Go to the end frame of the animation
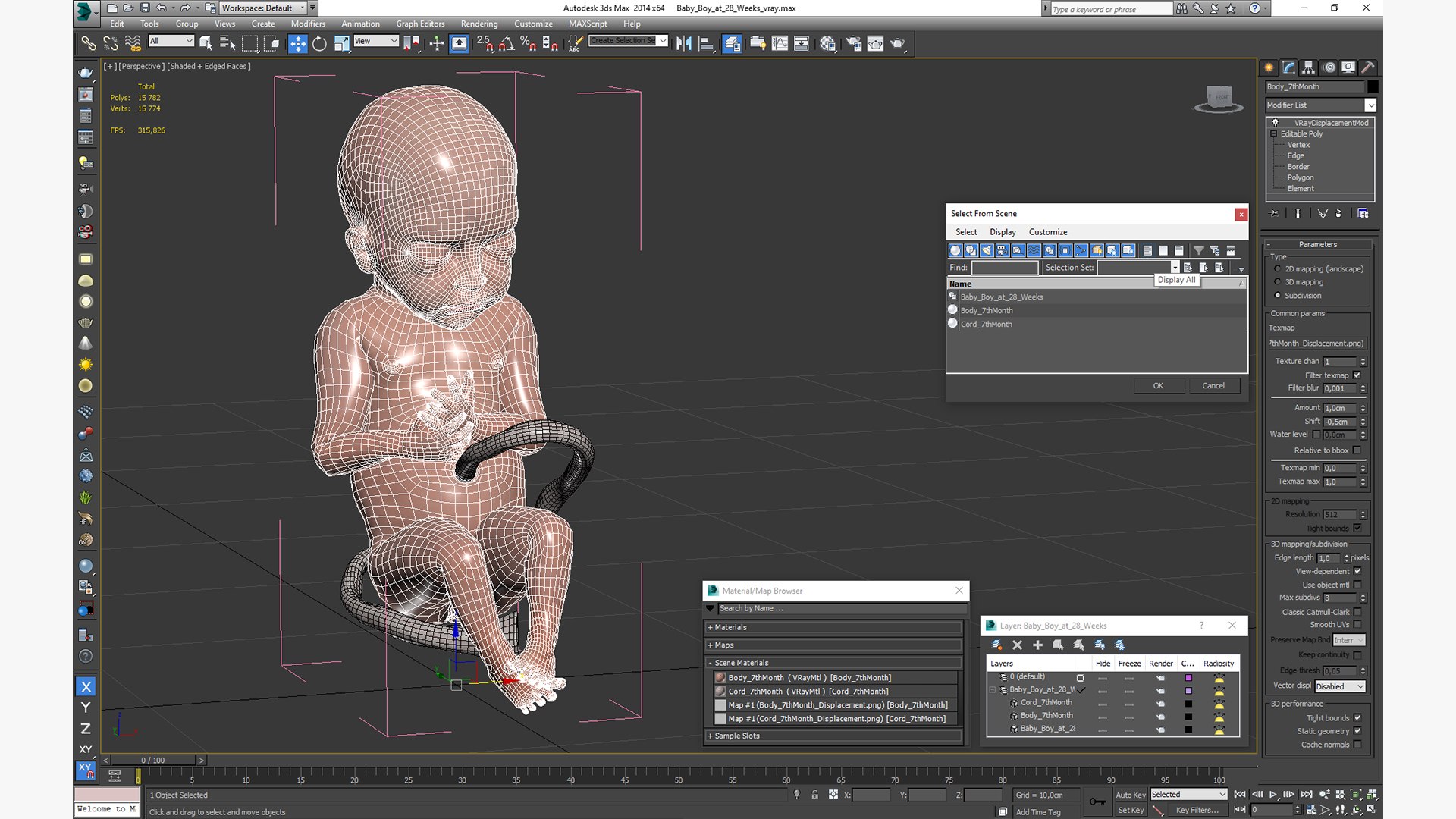Viewport: 1456px width, 819px height. 1306,794
